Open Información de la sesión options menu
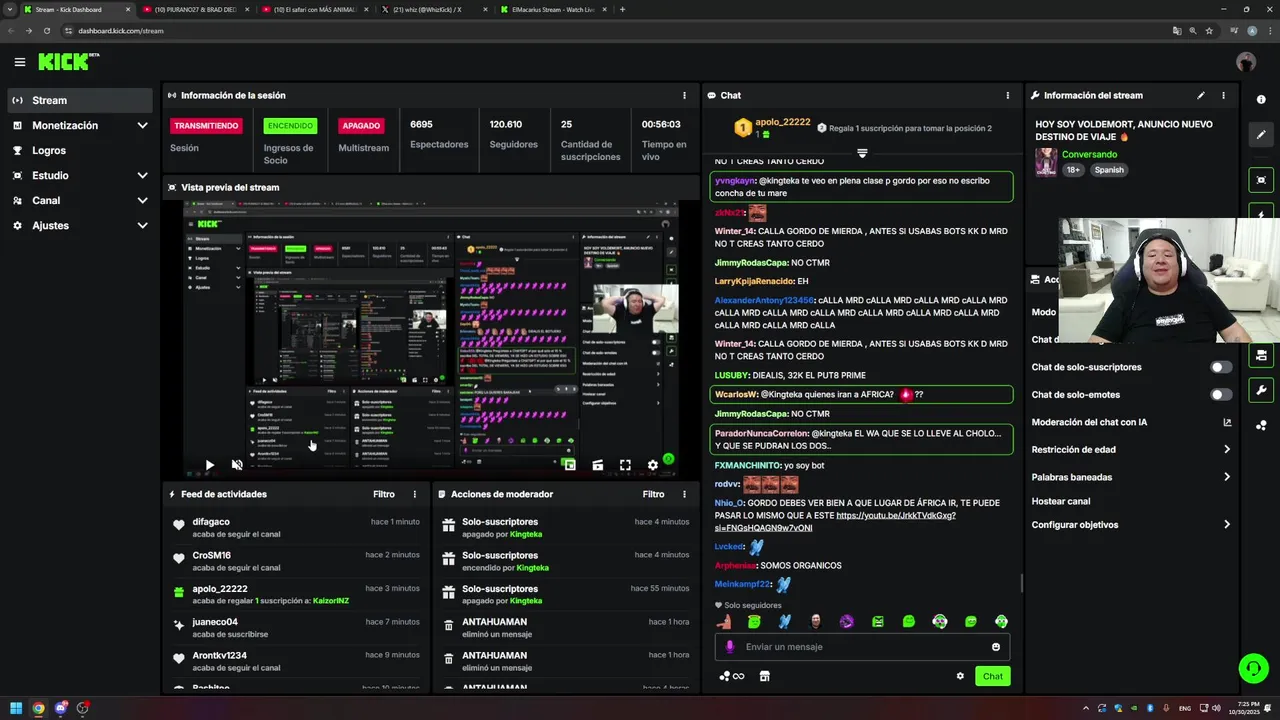This screenshot has width=1280, height=720. 684,95
